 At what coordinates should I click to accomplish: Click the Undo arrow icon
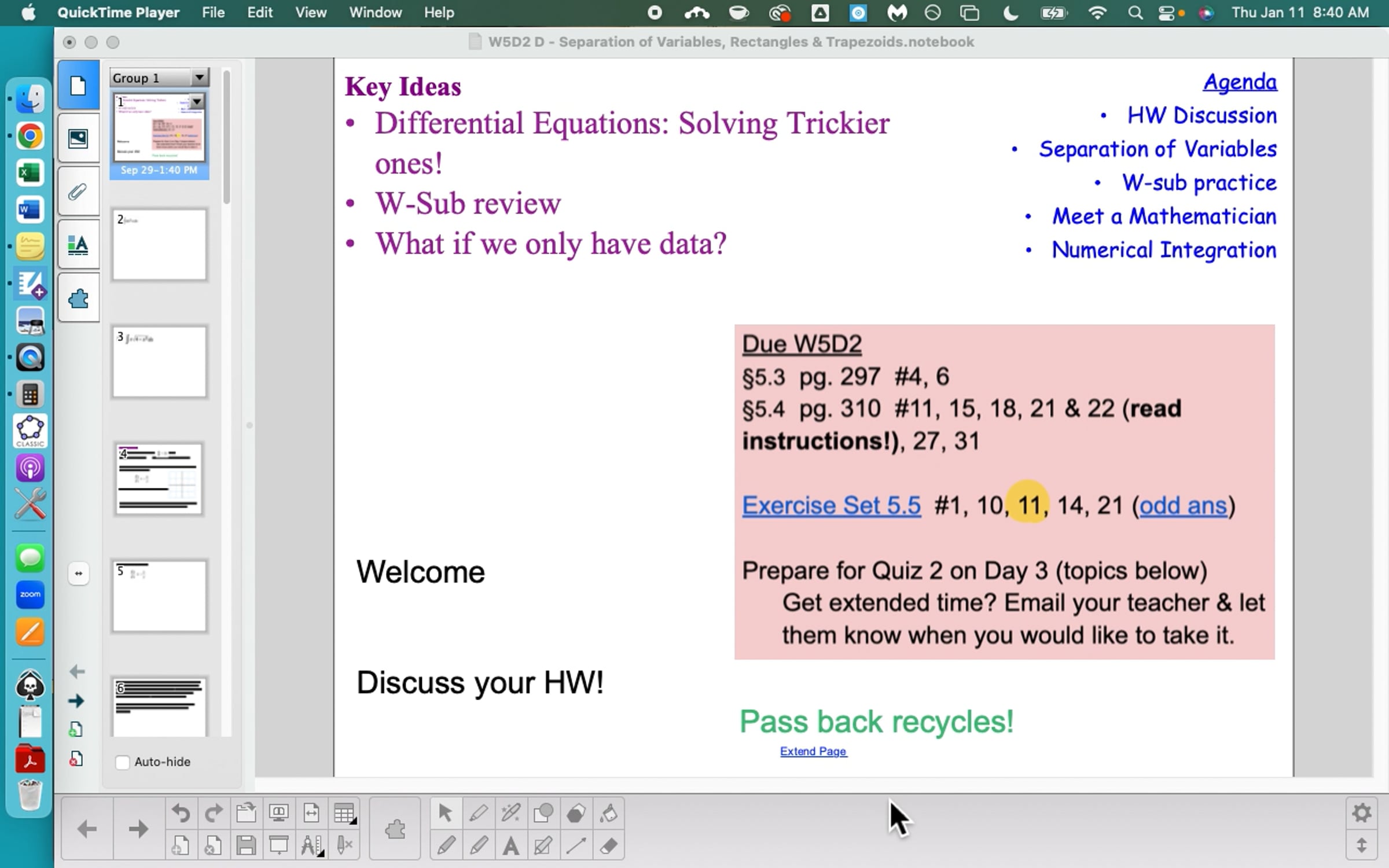tap(181, 814)
